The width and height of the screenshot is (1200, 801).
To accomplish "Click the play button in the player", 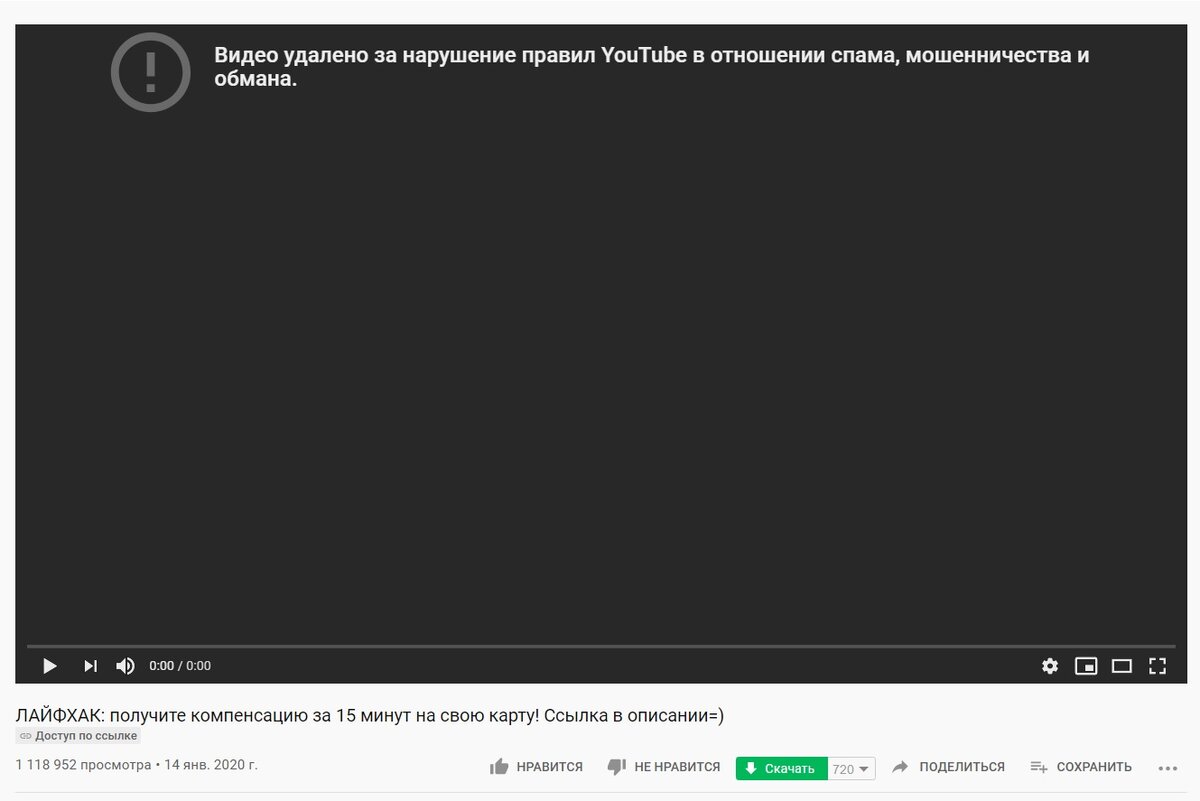I will 49,665.
